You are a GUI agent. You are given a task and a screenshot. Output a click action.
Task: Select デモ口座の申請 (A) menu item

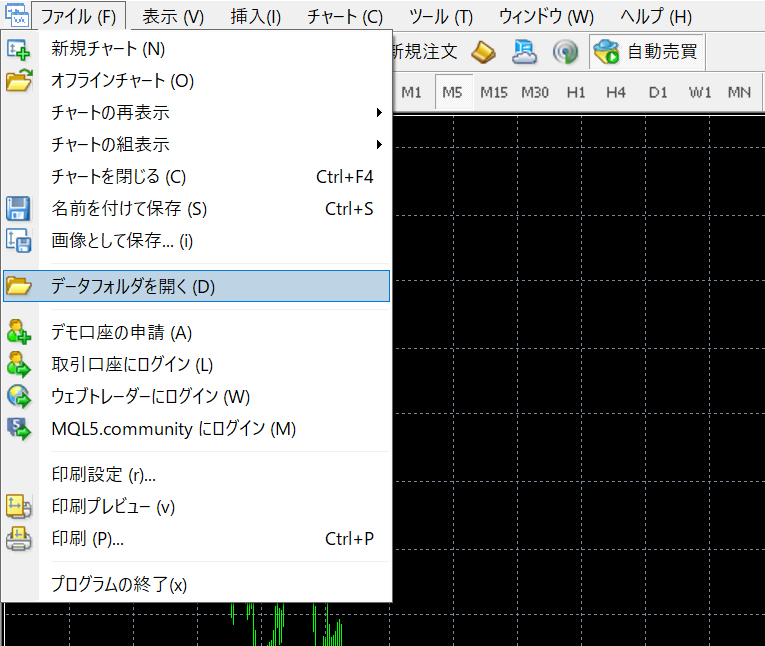196,332
